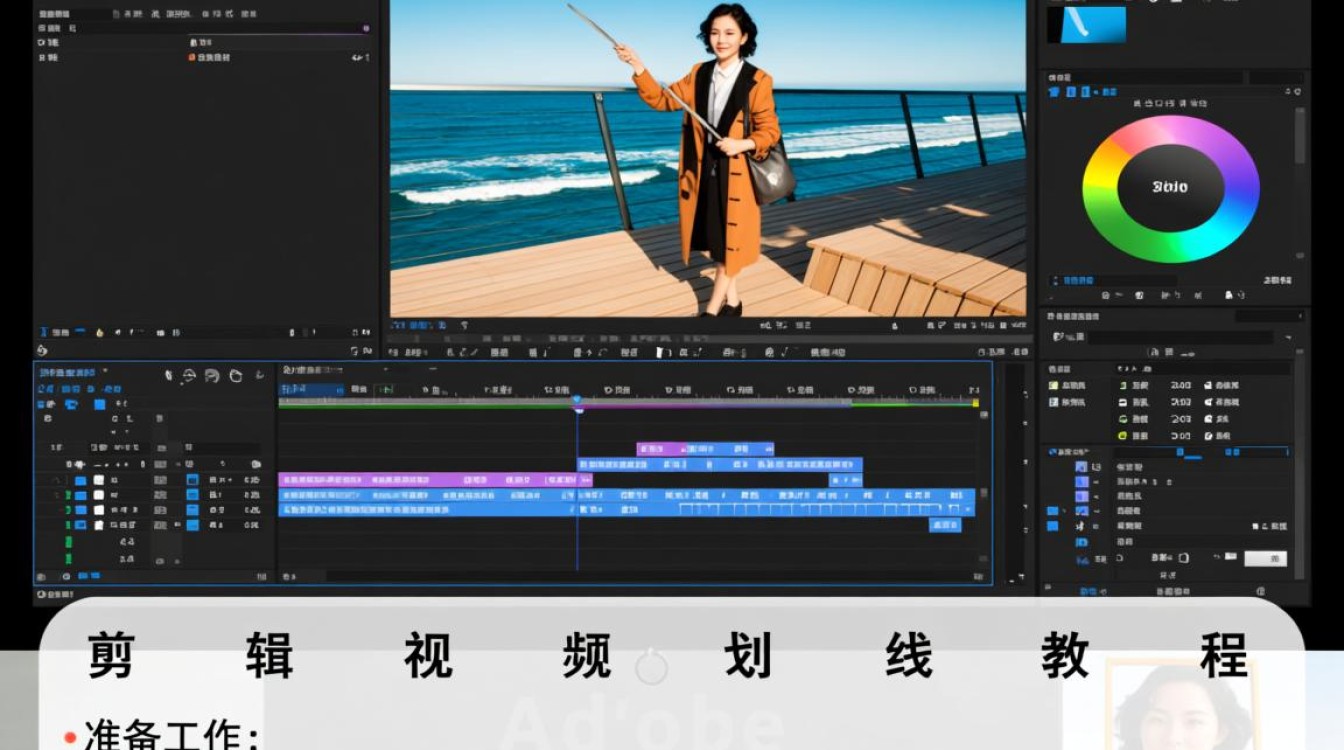Click the color panel's vertical scrollbar

1299,135
